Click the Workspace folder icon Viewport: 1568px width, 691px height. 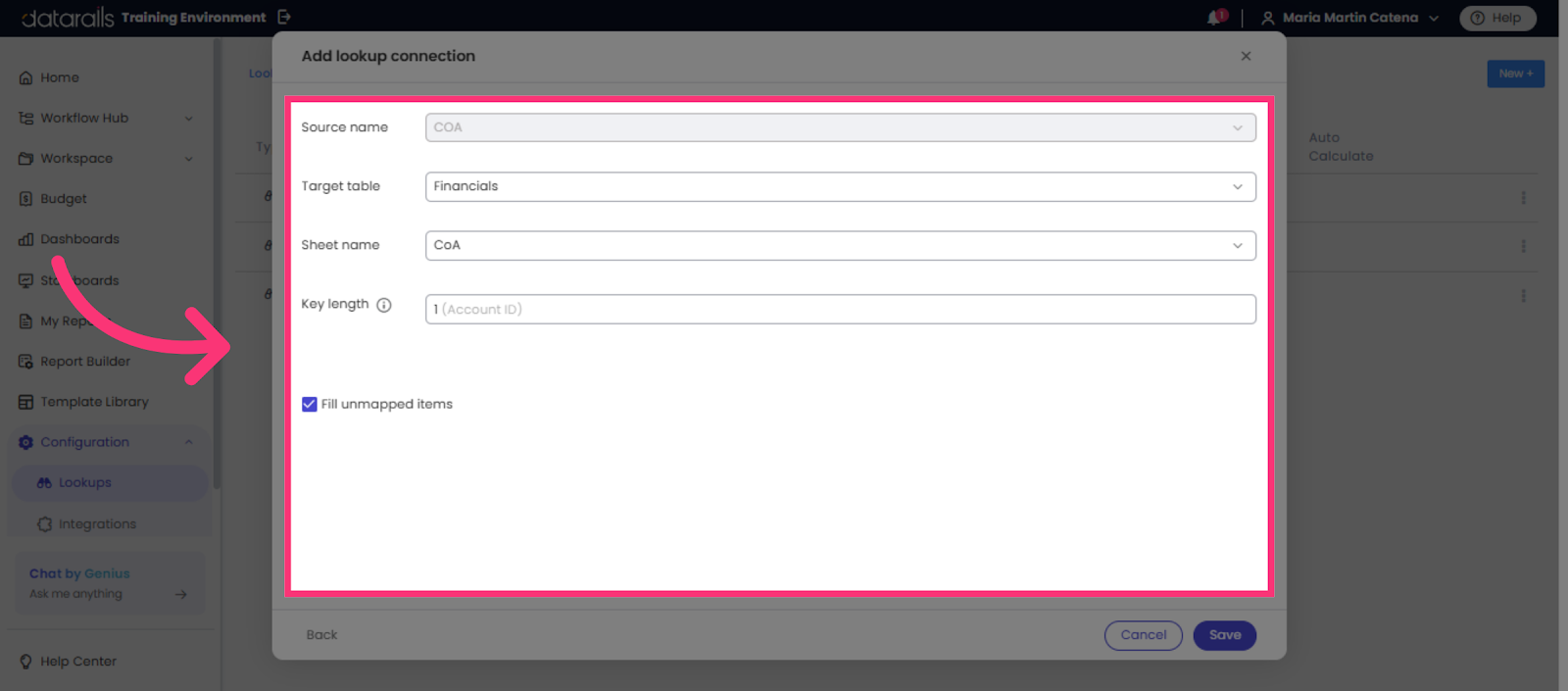point(26,159)
